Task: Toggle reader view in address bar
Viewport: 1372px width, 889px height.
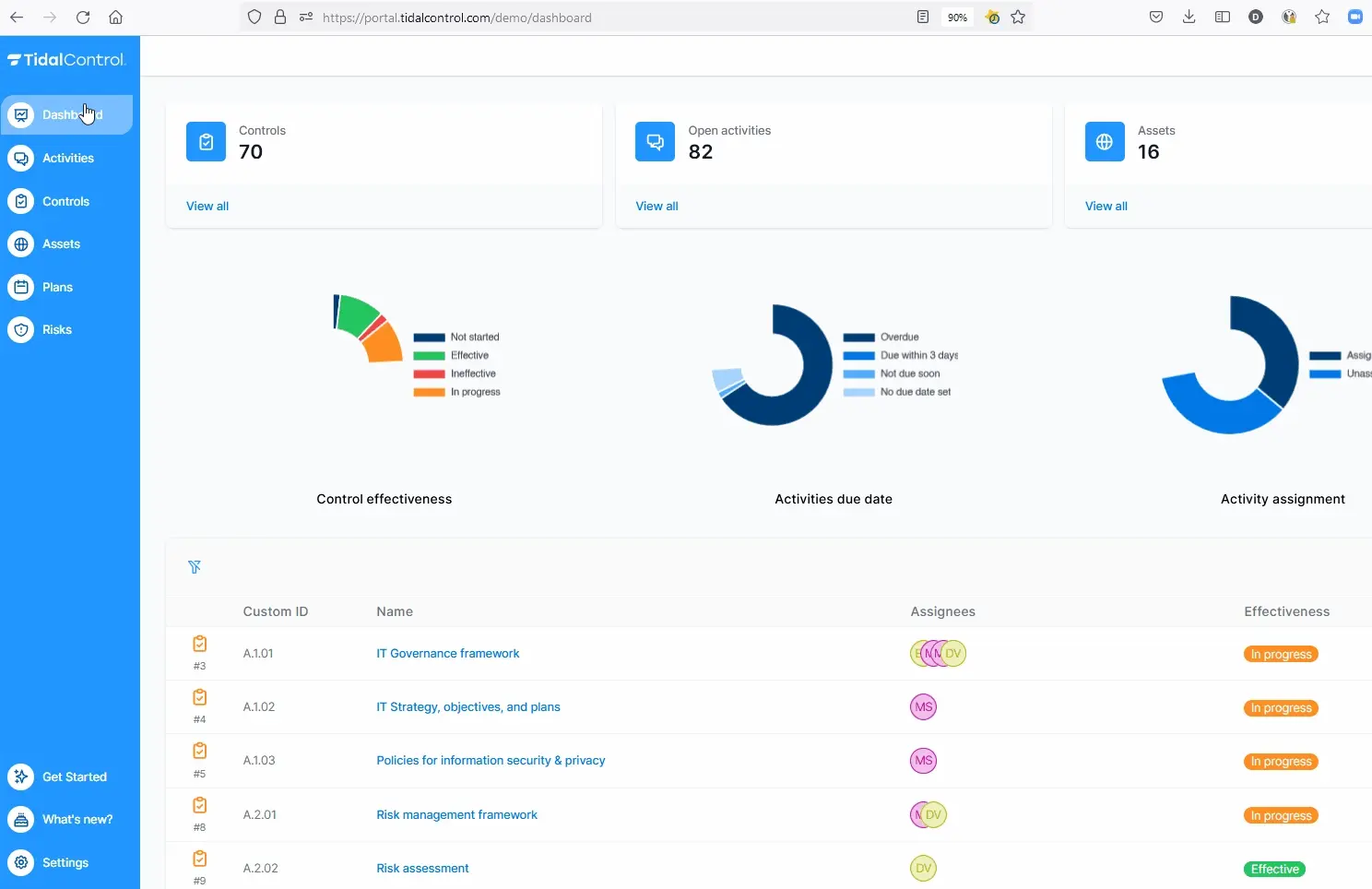Action: coord(923,17)
